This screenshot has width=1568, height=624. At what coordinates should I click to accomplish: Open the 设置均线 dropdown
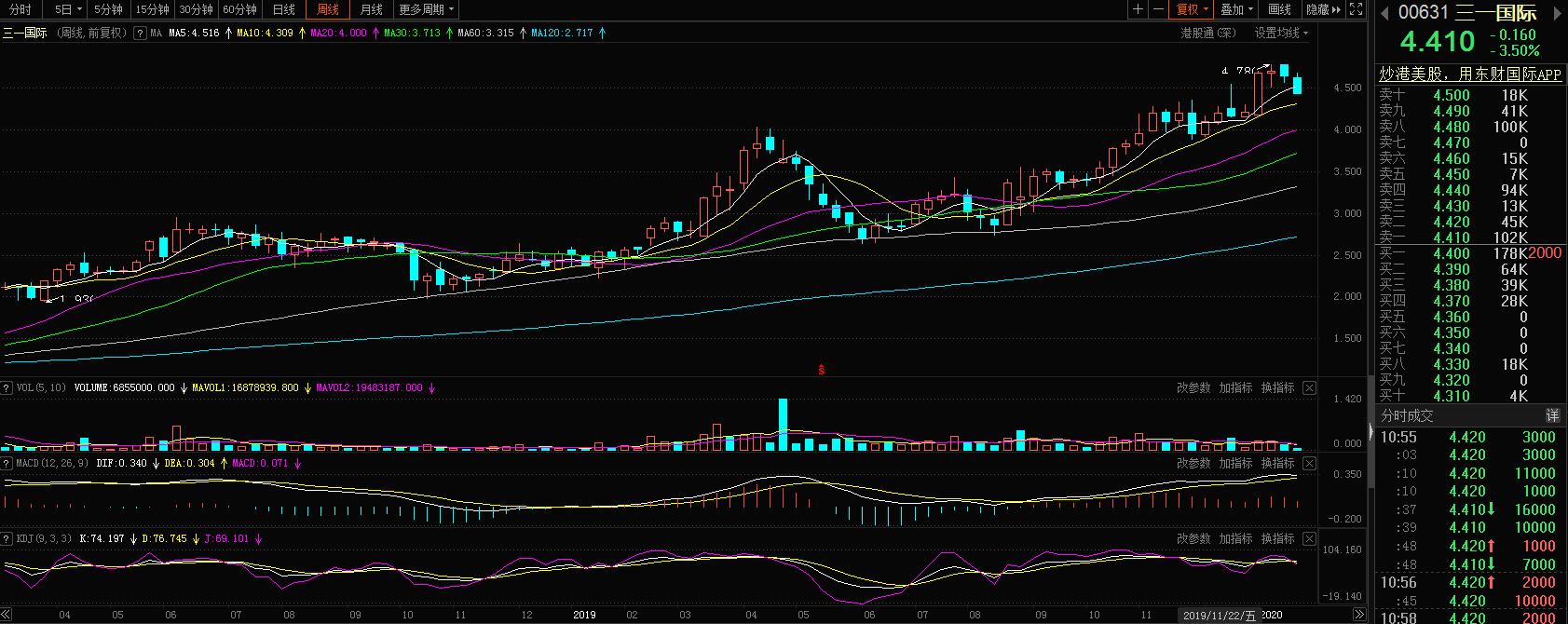point(1280,33)
